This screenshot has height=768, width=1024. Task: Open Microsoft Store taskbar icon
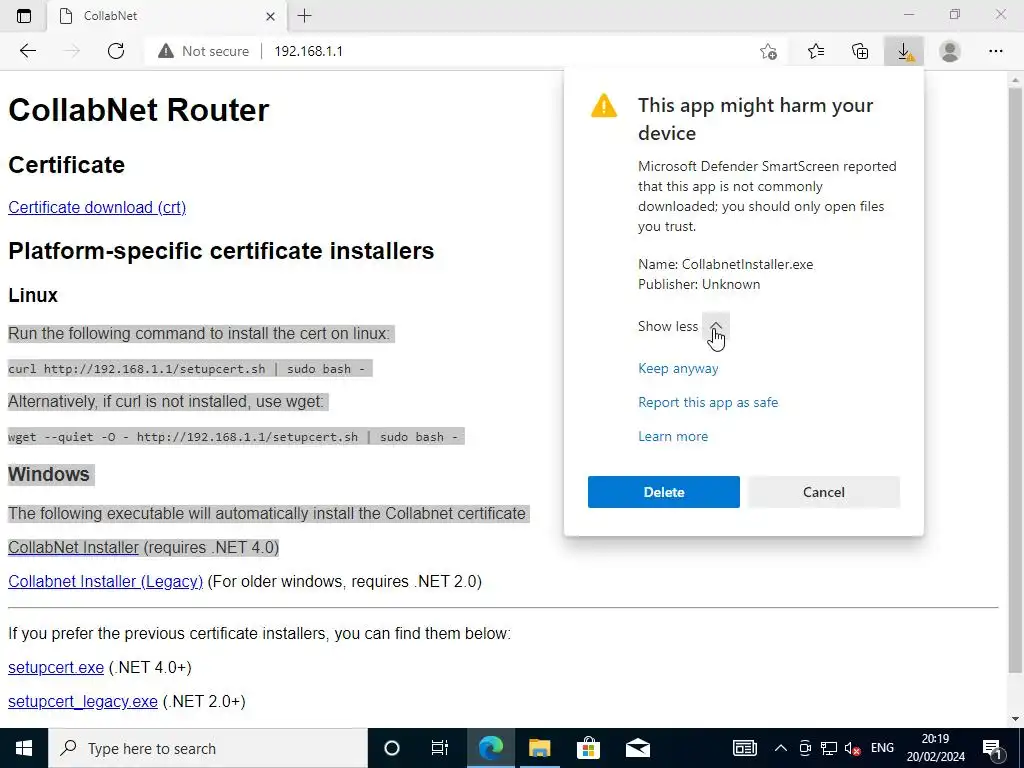(x=588, y=748)
